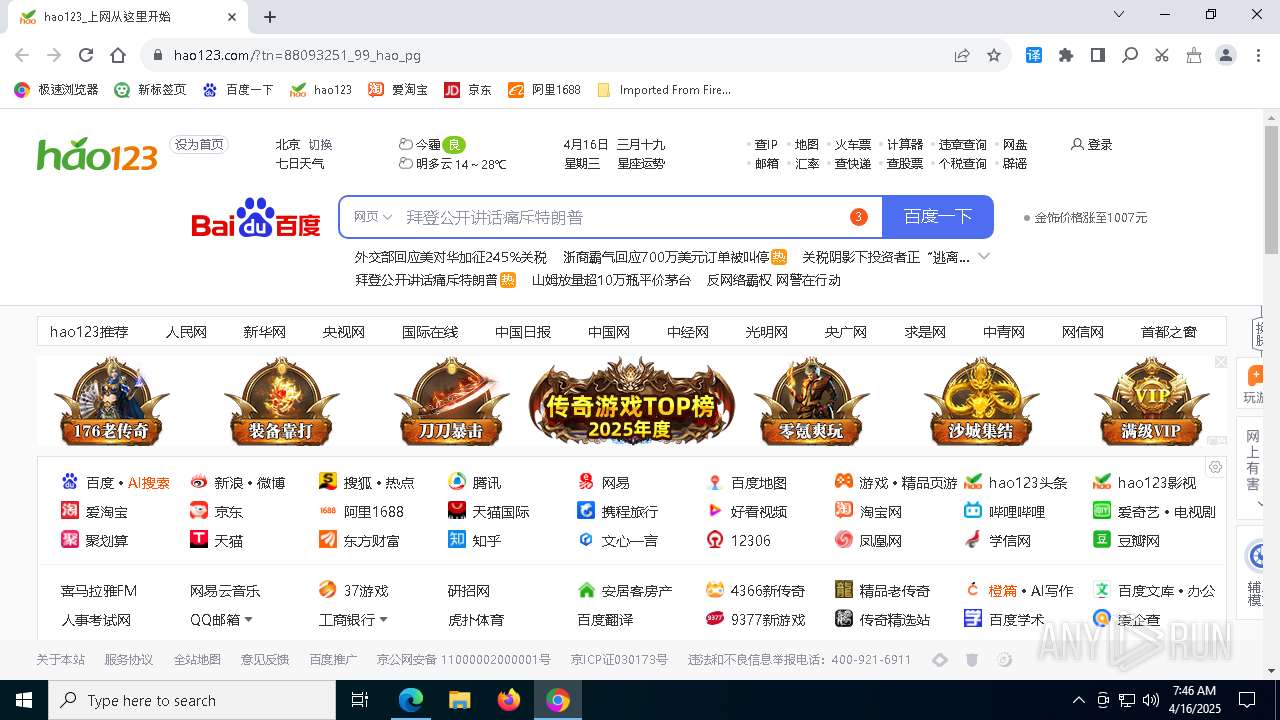Open the extensions puzzle icon
This screenshot has width=1280, height=720.
[x=1066, y=55]
